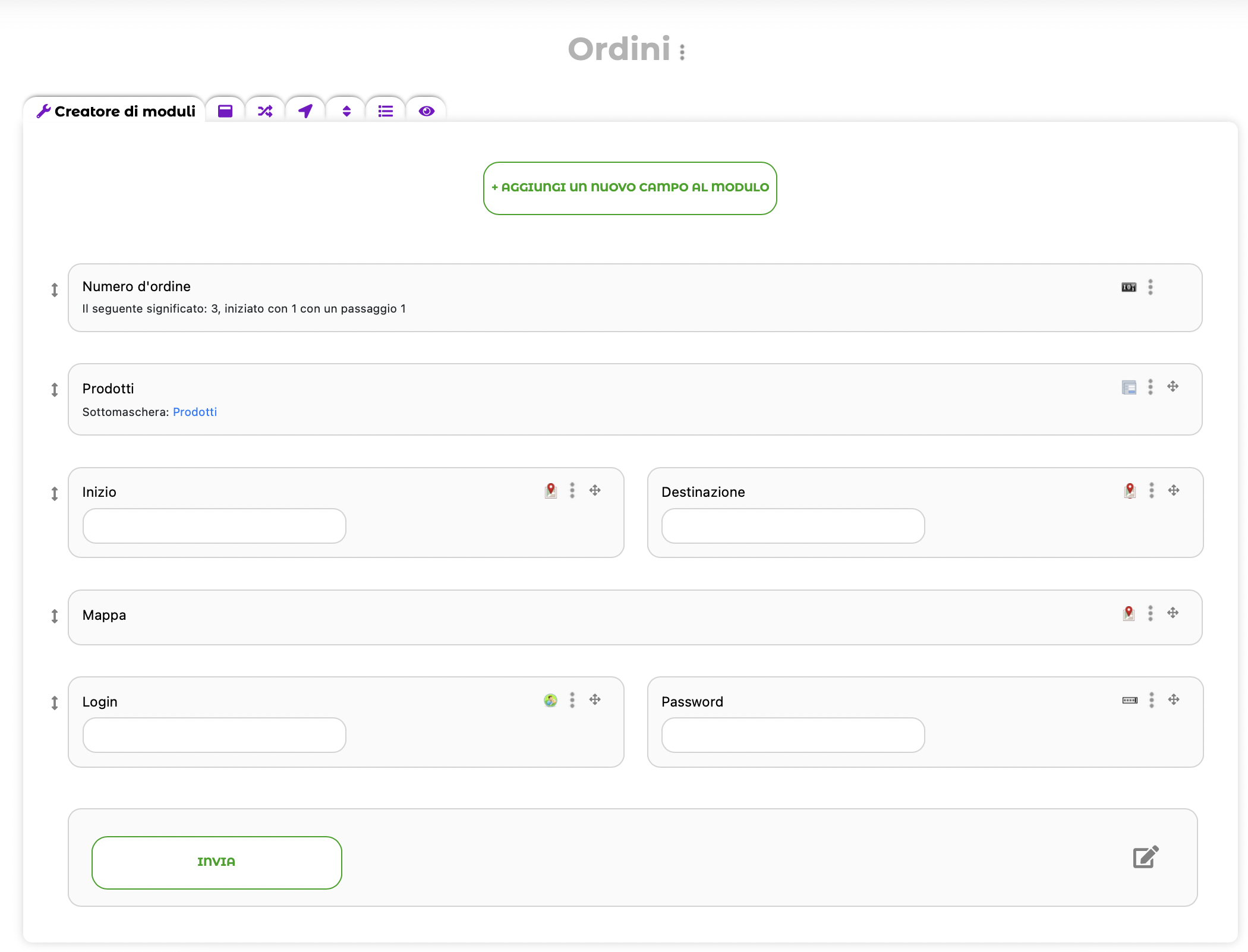Open the three-dot menu for Prodotti field
1248x952 pixels.
pyautogui.click(x=1151, y=387)
